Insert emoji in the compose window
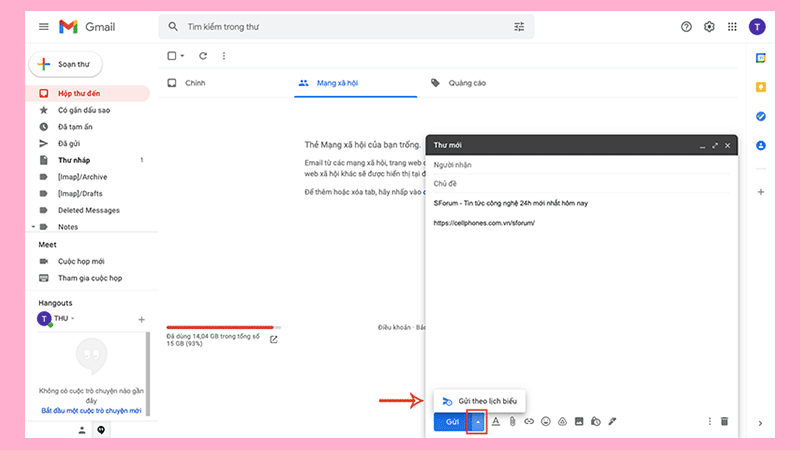800x450 pixels. click(546, 421)
